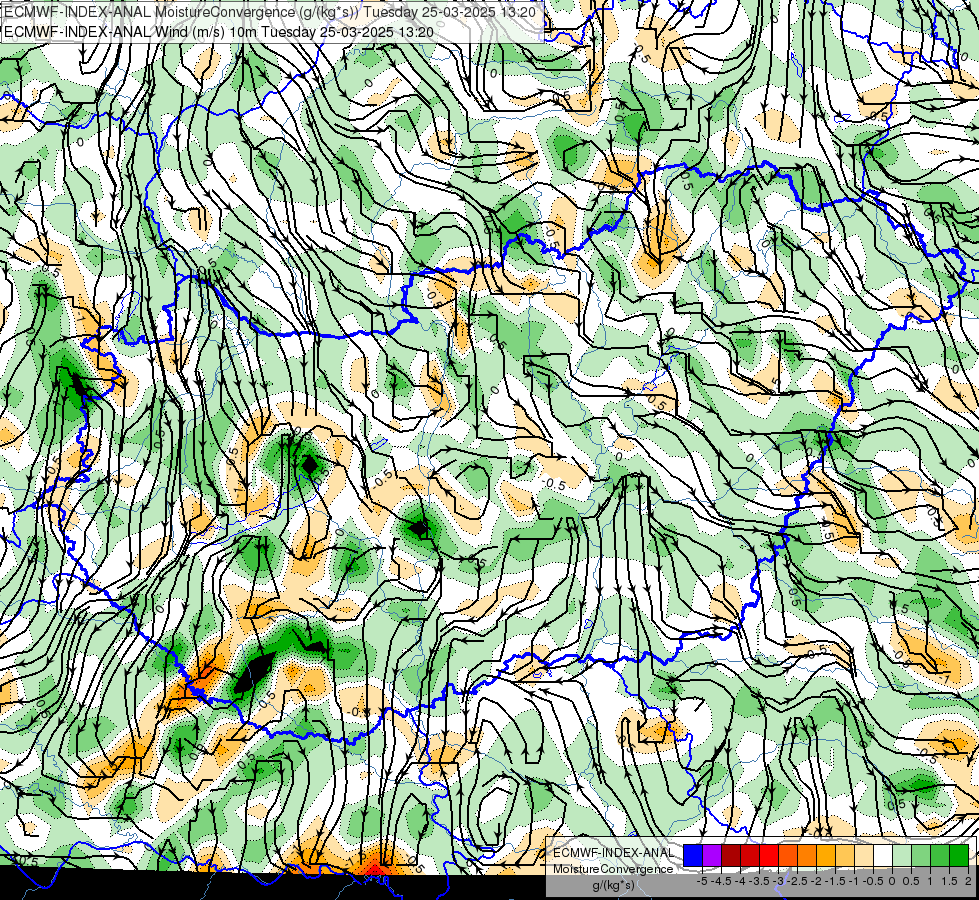Select the light orange swatch between -1.5 and -1

click(845, 856)
